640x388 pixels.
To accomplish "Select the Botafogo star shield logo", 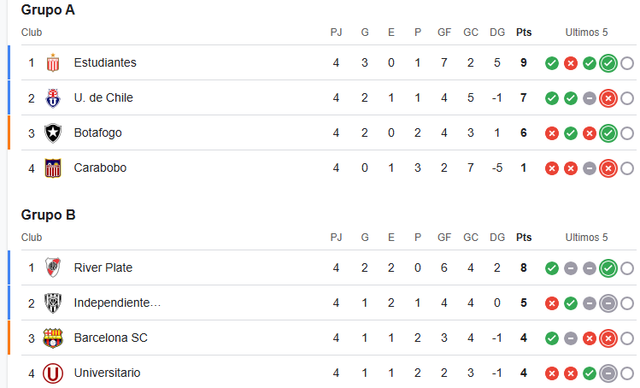I will point(53,133).
